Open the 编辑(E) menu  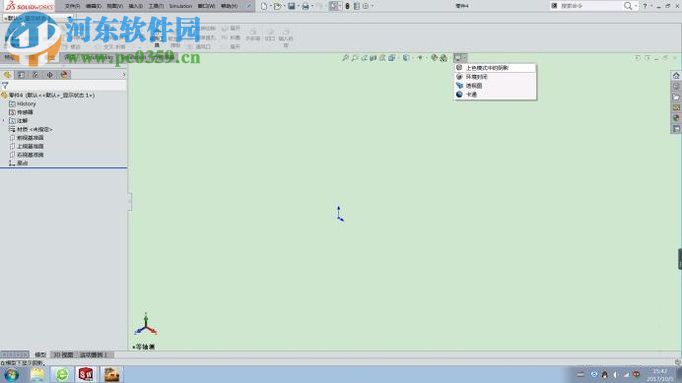click(x=94, y=6)
